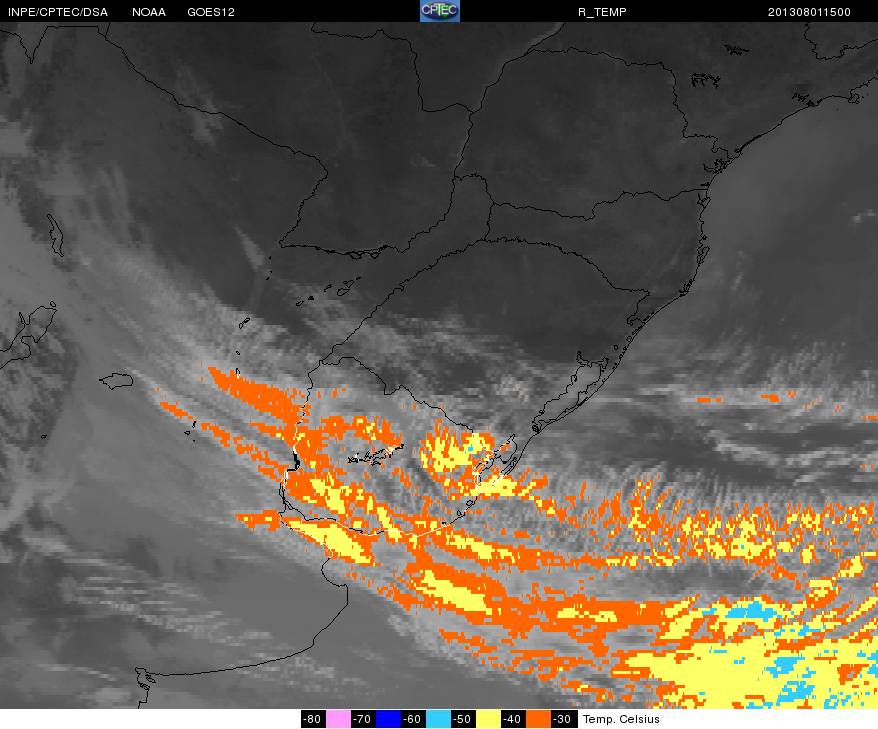The width and height of the screenshot is (878, 729).
Task: Click the yellow legend color swatch
Action: [488, 719]
